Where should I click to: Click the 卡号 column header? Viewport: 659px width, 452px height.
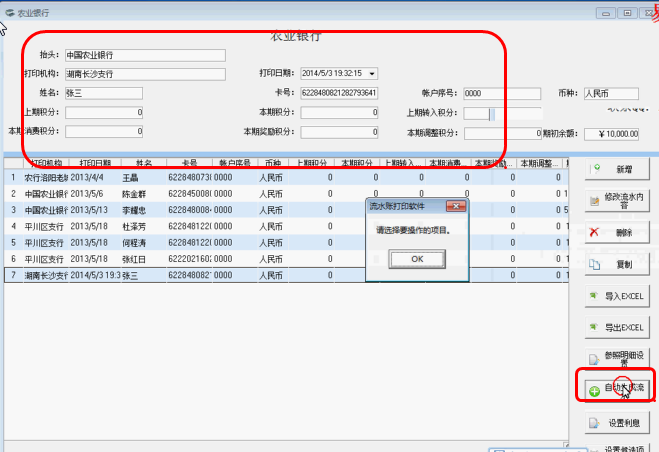(190, 163)
